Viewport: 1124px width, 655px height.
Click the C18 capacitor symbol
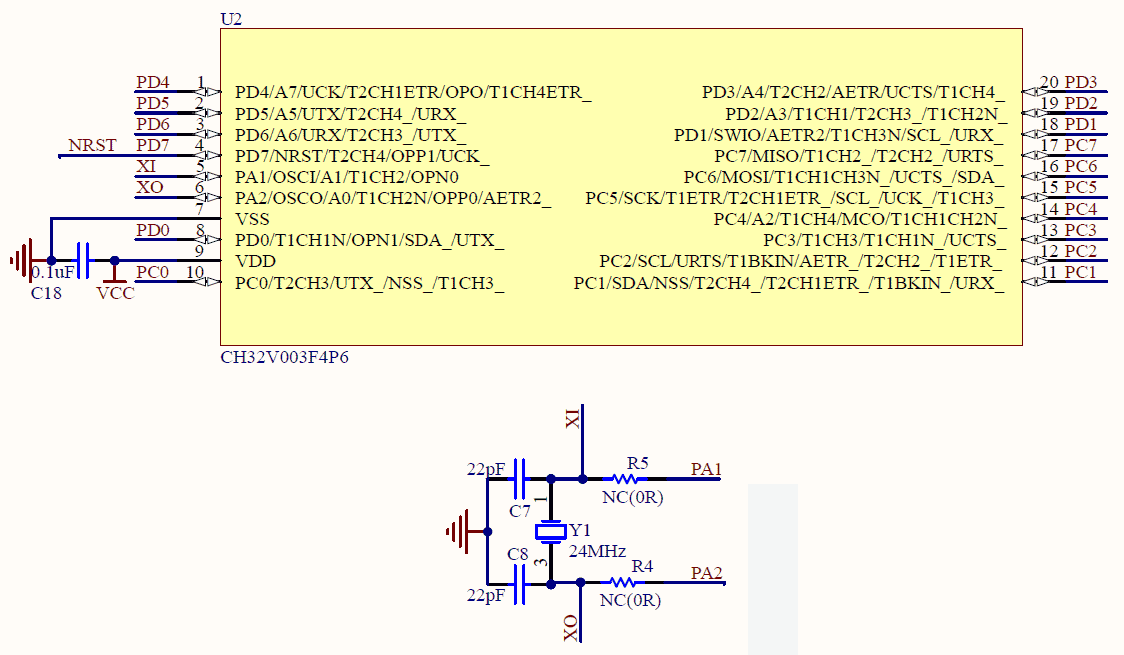point(83,261)
